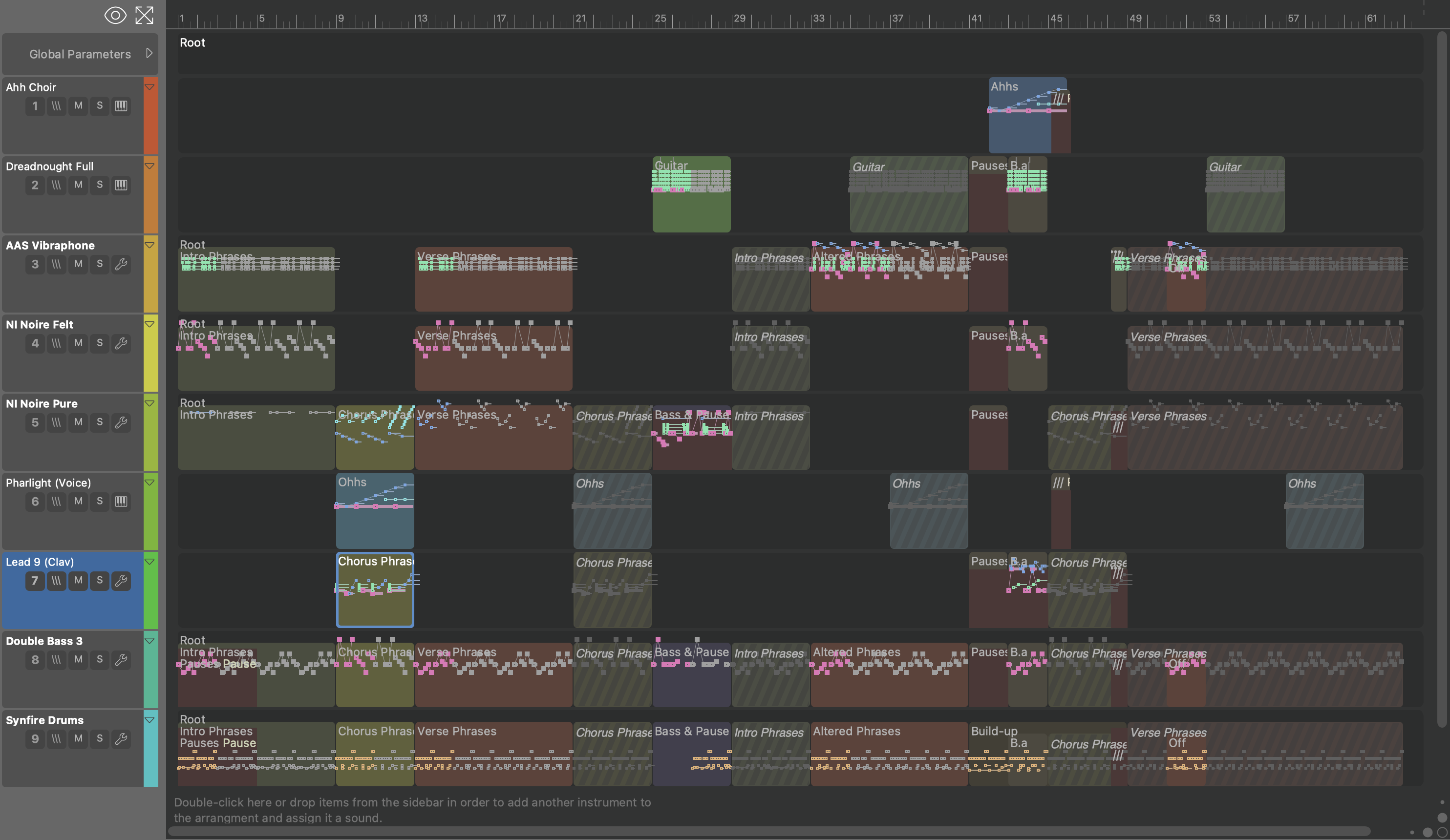Click the eye visibility icon in header
This screenshot has height=840, width=1450.
tap(115, 16)
